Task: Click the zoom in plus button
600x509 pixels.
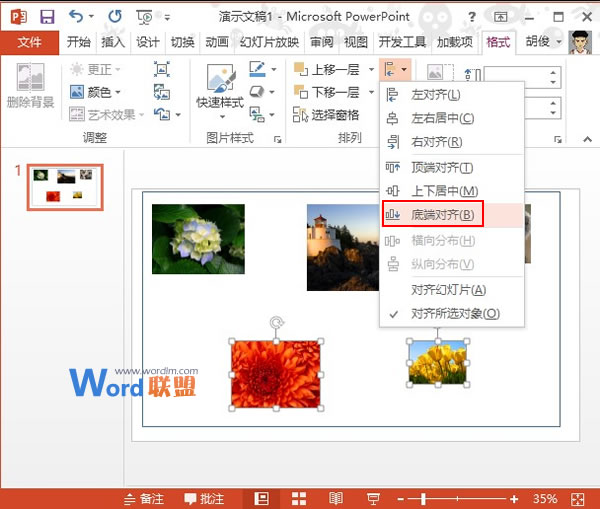Action: click(x=514, y=499)
